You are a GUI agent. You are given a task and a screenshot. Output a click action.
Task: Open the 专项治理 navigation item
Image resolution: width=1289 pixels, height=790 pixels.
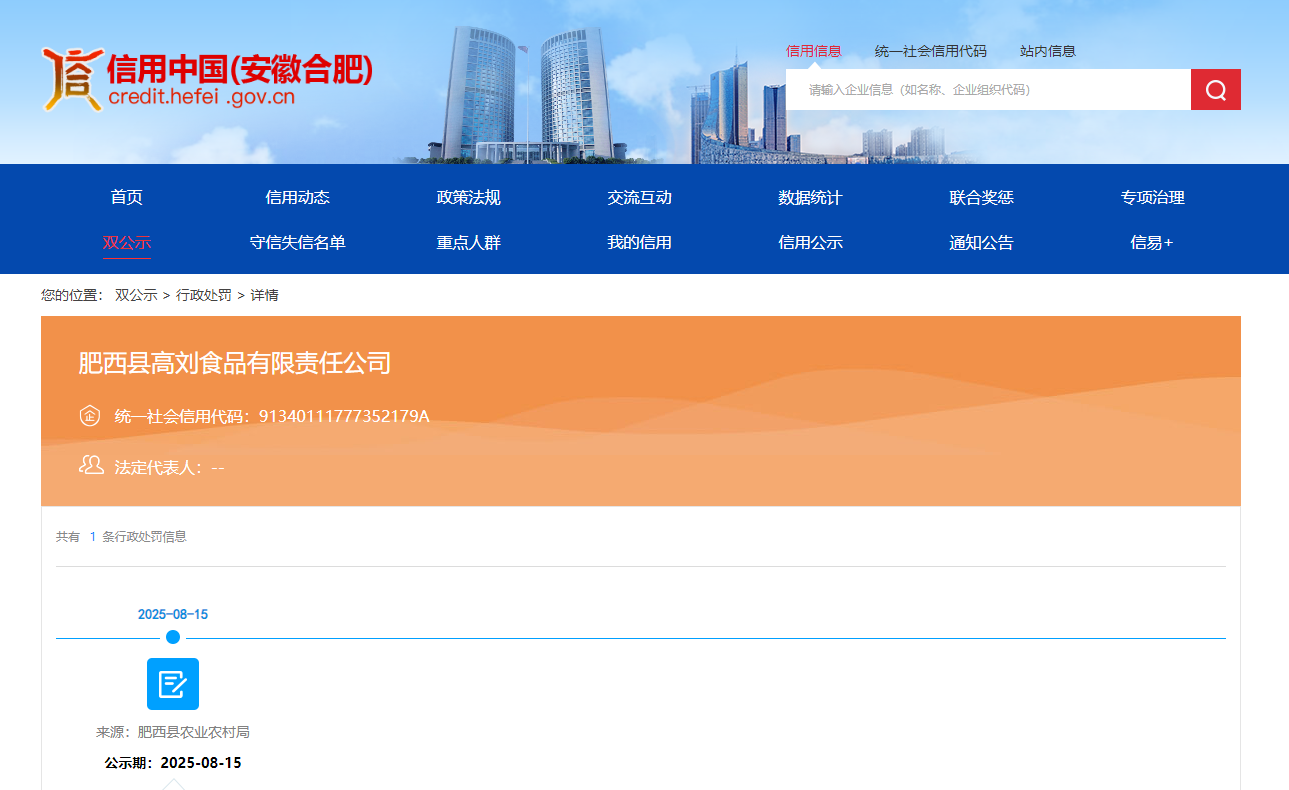[1153, 197]
